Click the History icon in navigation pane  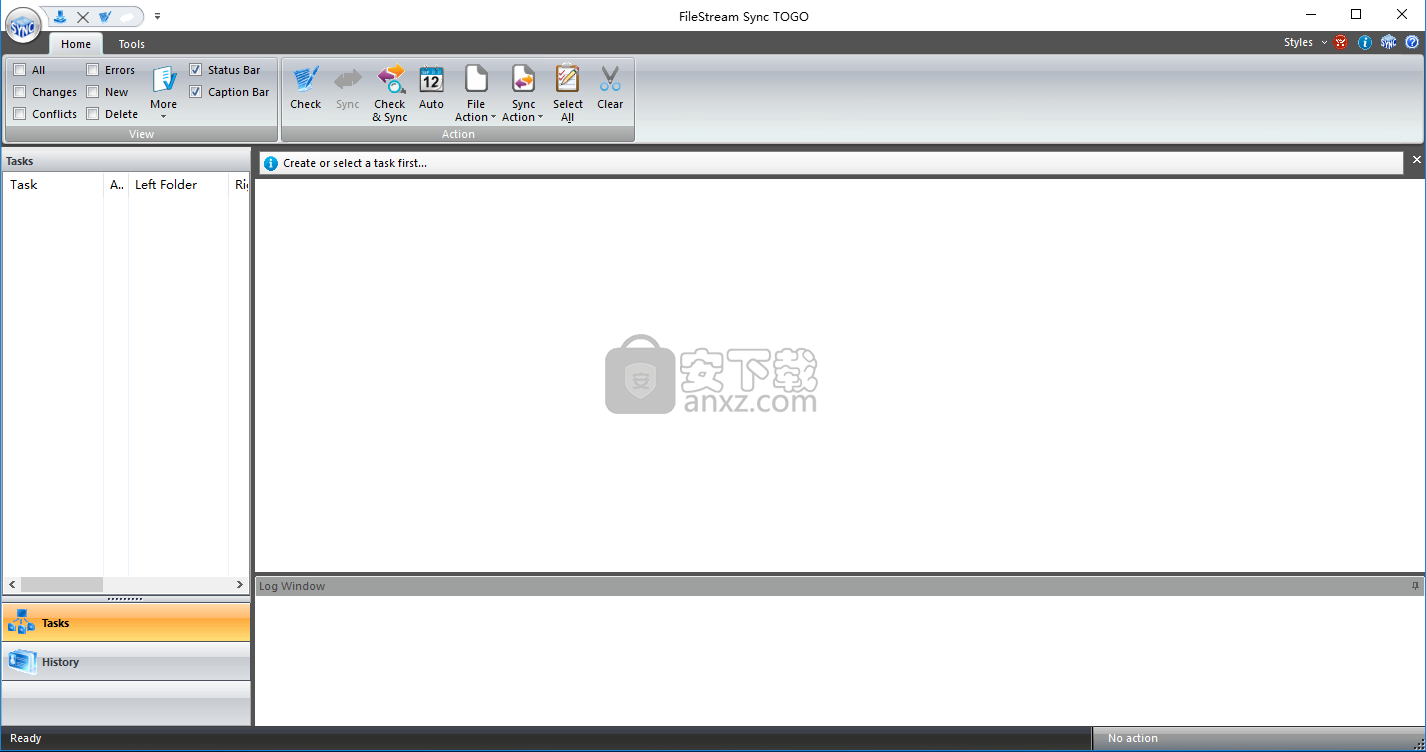click(22, 661)
